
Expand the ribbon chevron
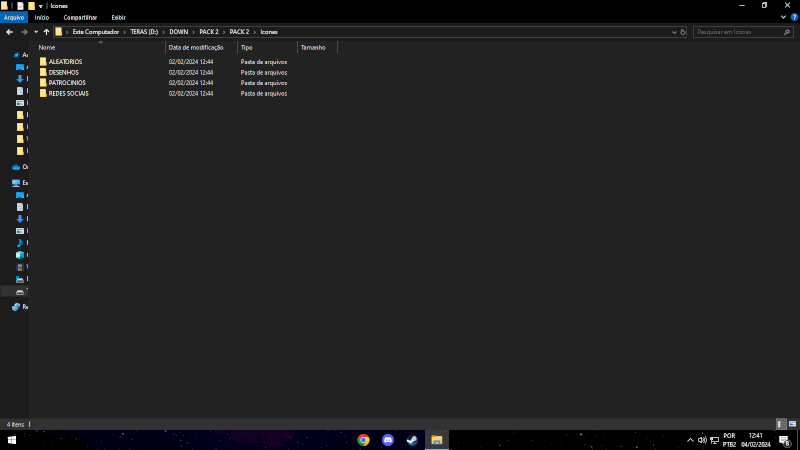pyautogui.click(x=783, y=17)
